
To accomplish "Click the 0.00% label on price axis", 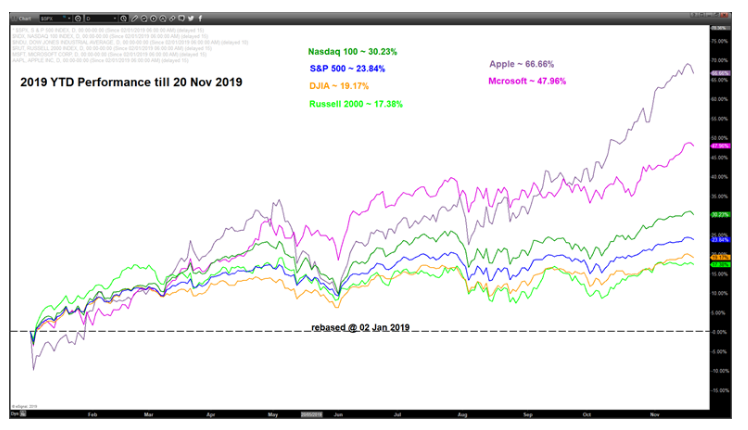I will 719,332.
